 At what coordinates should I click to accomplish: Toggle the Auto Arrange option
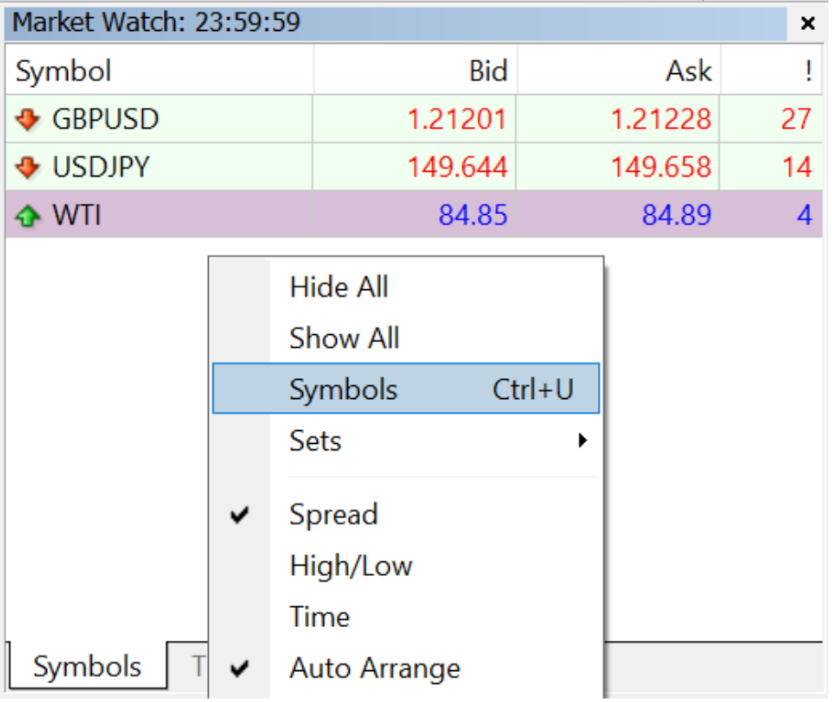coord(374,668)
